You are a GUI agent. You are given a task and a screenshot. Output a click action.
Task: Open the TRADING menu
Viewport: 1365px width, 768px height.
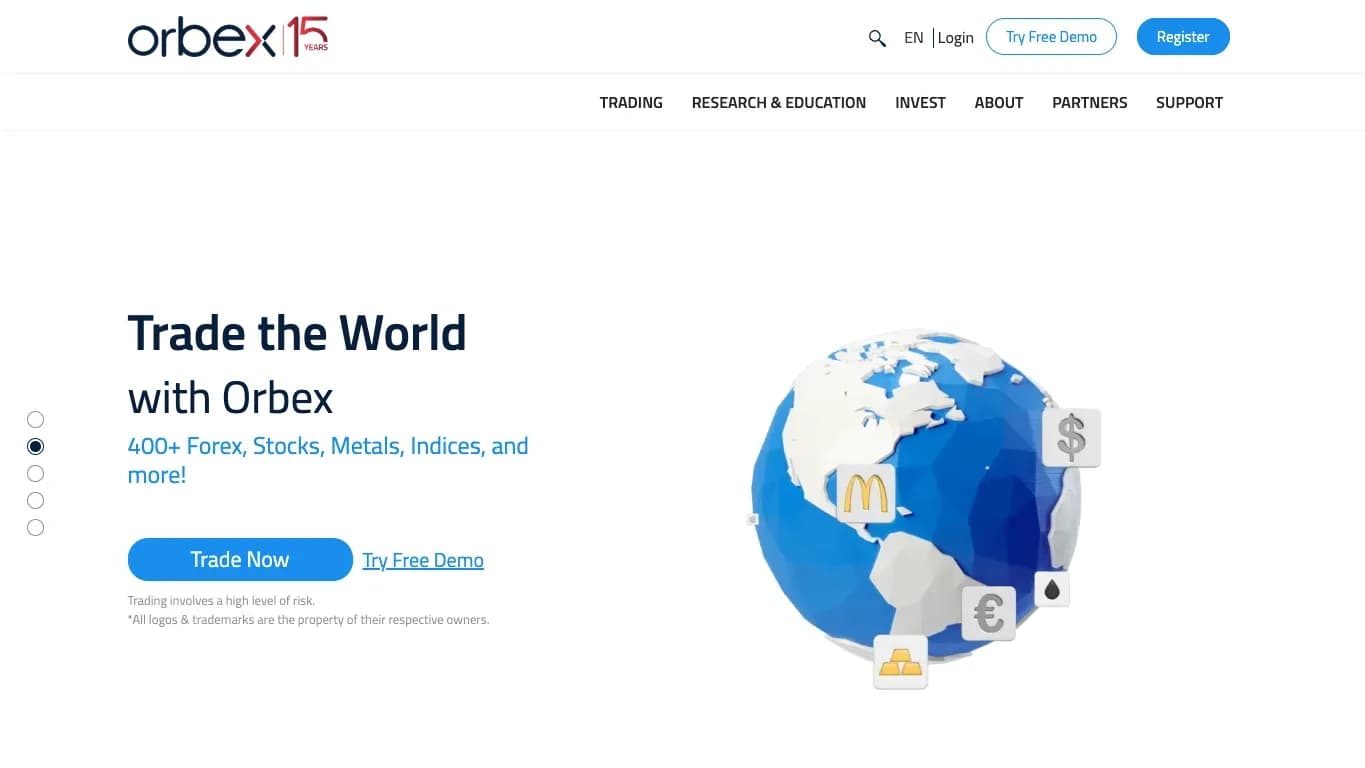tap(631, 102)
